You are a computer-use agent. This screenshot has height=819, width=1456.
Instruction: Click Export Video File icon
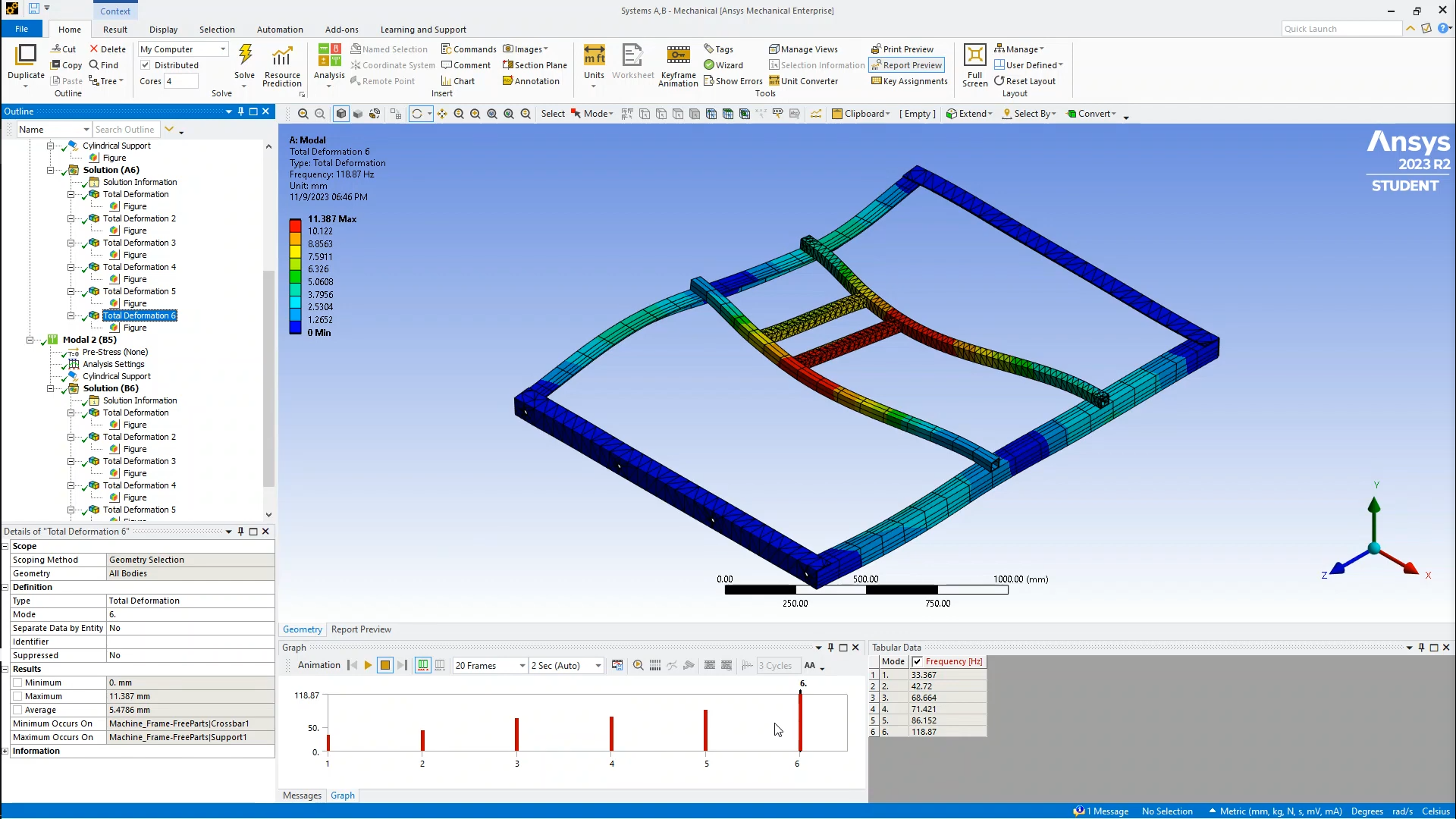617,666
